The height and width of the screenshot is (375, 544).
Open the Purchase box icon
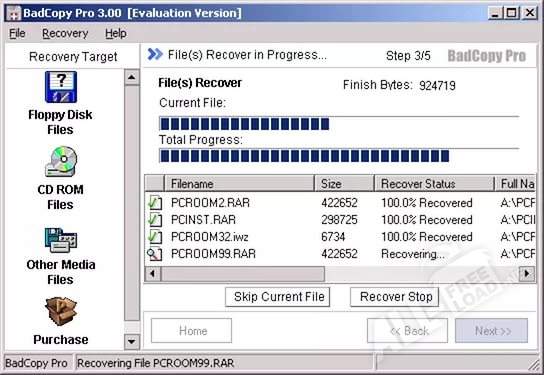click(x=61, y=311)
